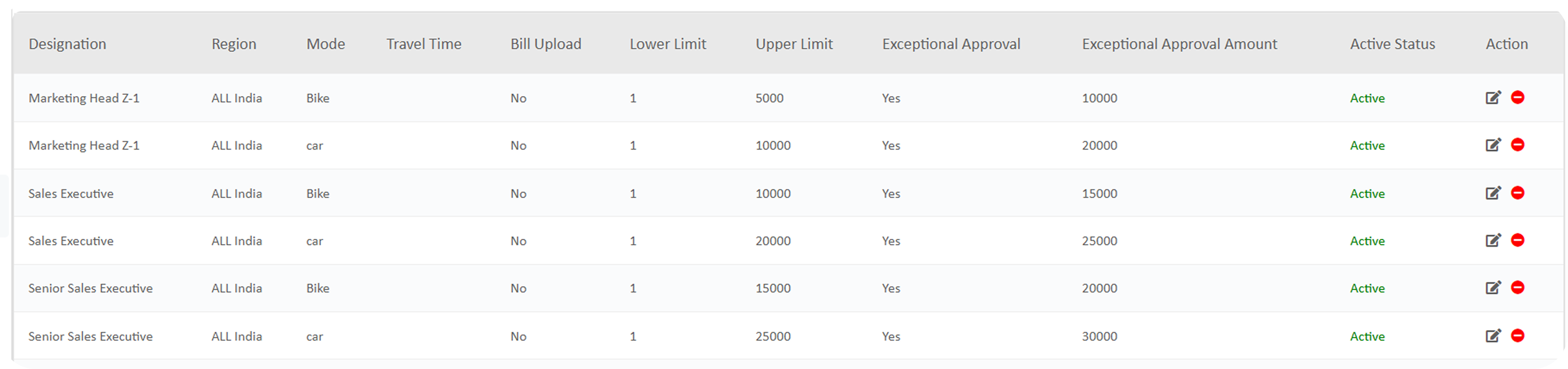The width and height of the screenshot is (1568, 369).
Task: Click the Exceptional Approval Amount header
Action: 1179,44
